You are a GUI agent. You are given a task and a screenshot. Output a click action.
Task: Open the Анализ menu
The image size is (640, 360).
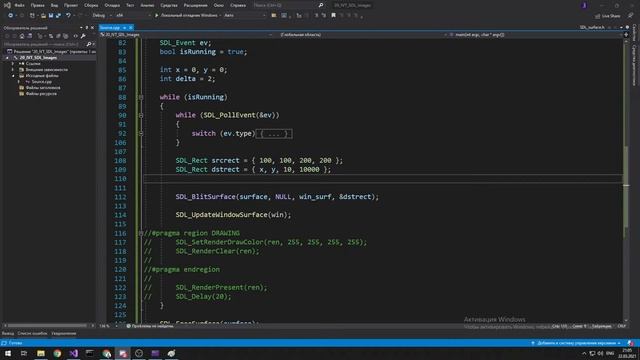pos(147,5)
